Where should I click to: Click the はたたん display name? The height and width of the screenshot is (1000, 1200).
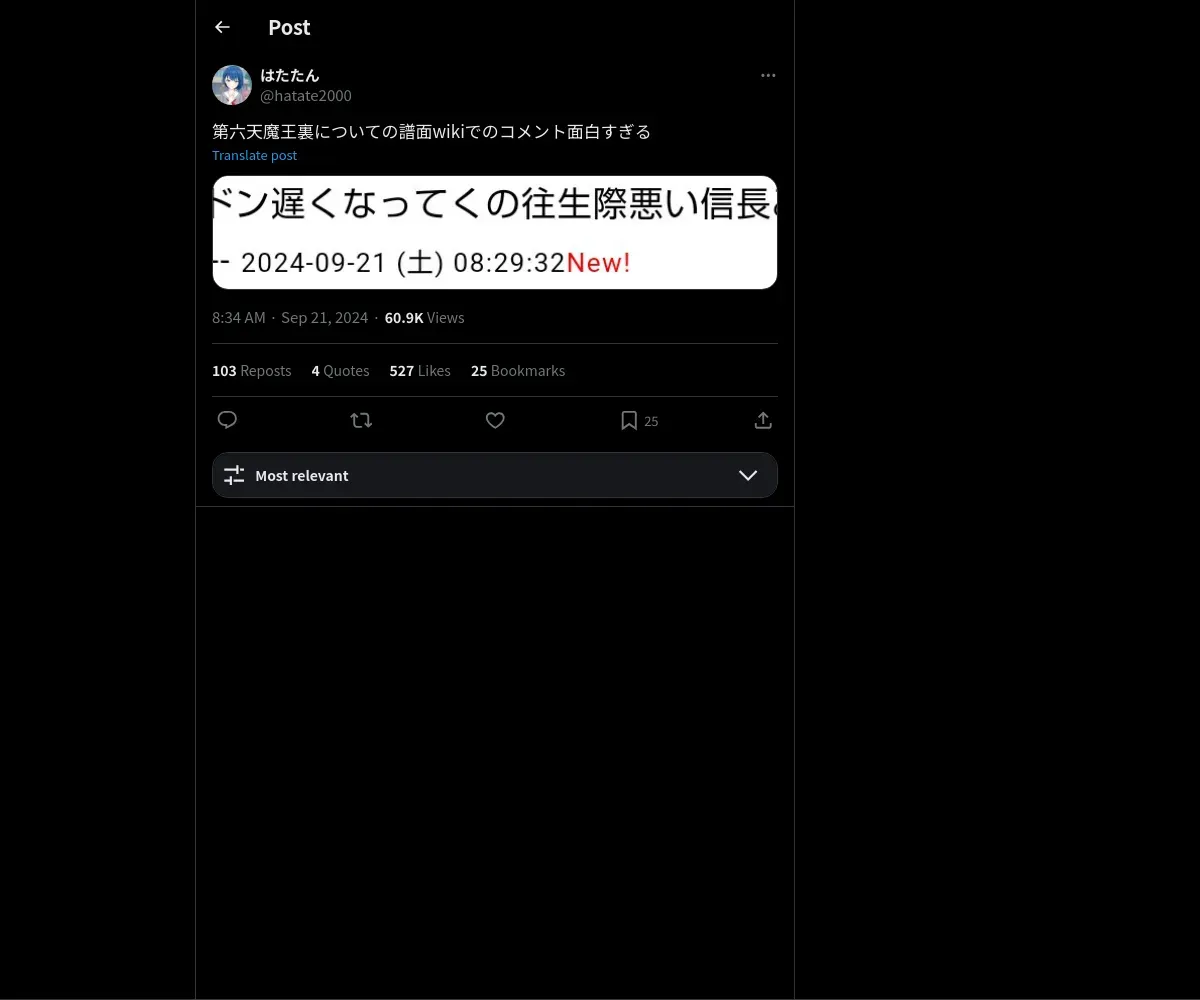[290, 75]
